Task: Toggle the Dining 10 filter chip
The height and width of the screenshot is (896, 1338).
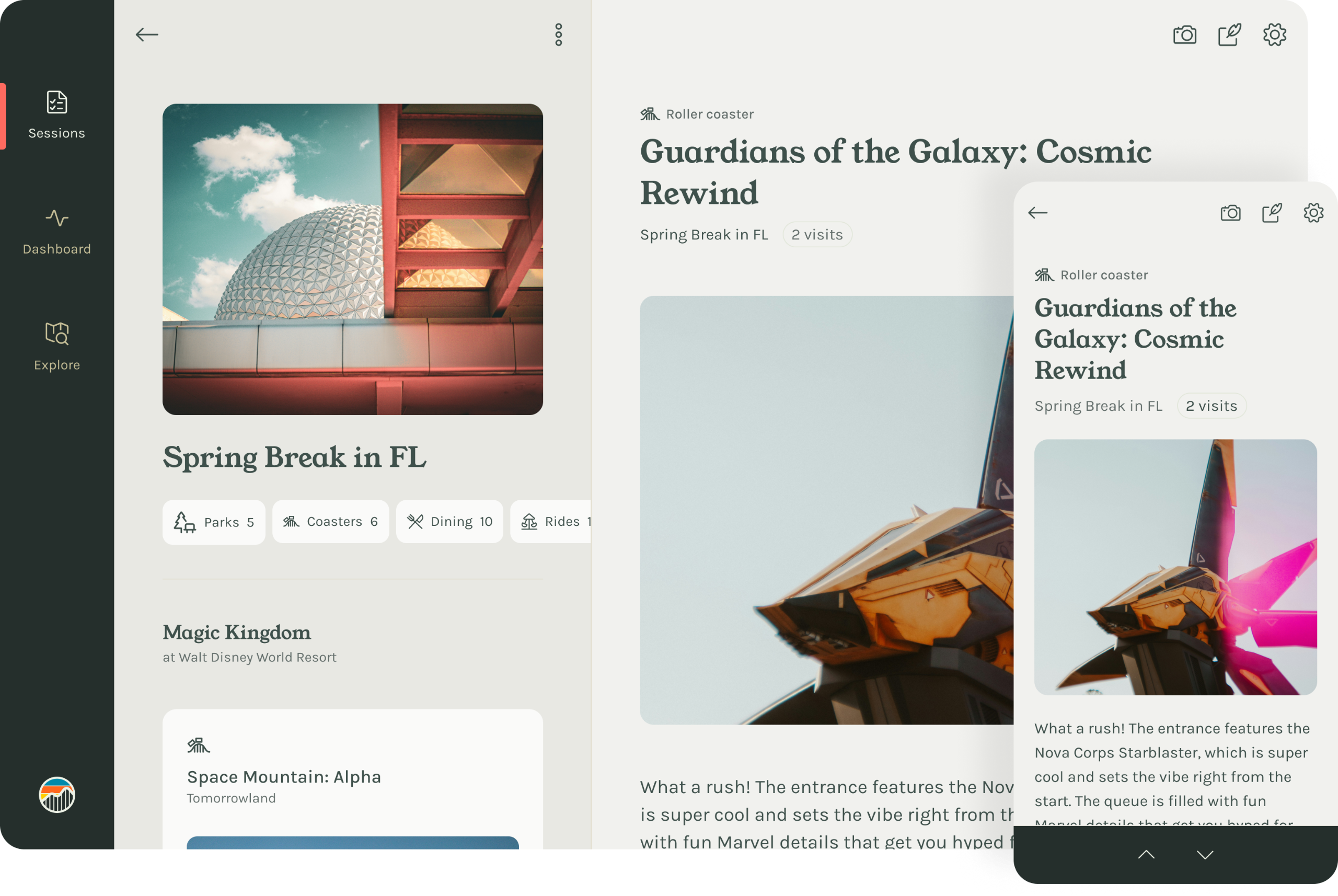Action: click(449, 521)
